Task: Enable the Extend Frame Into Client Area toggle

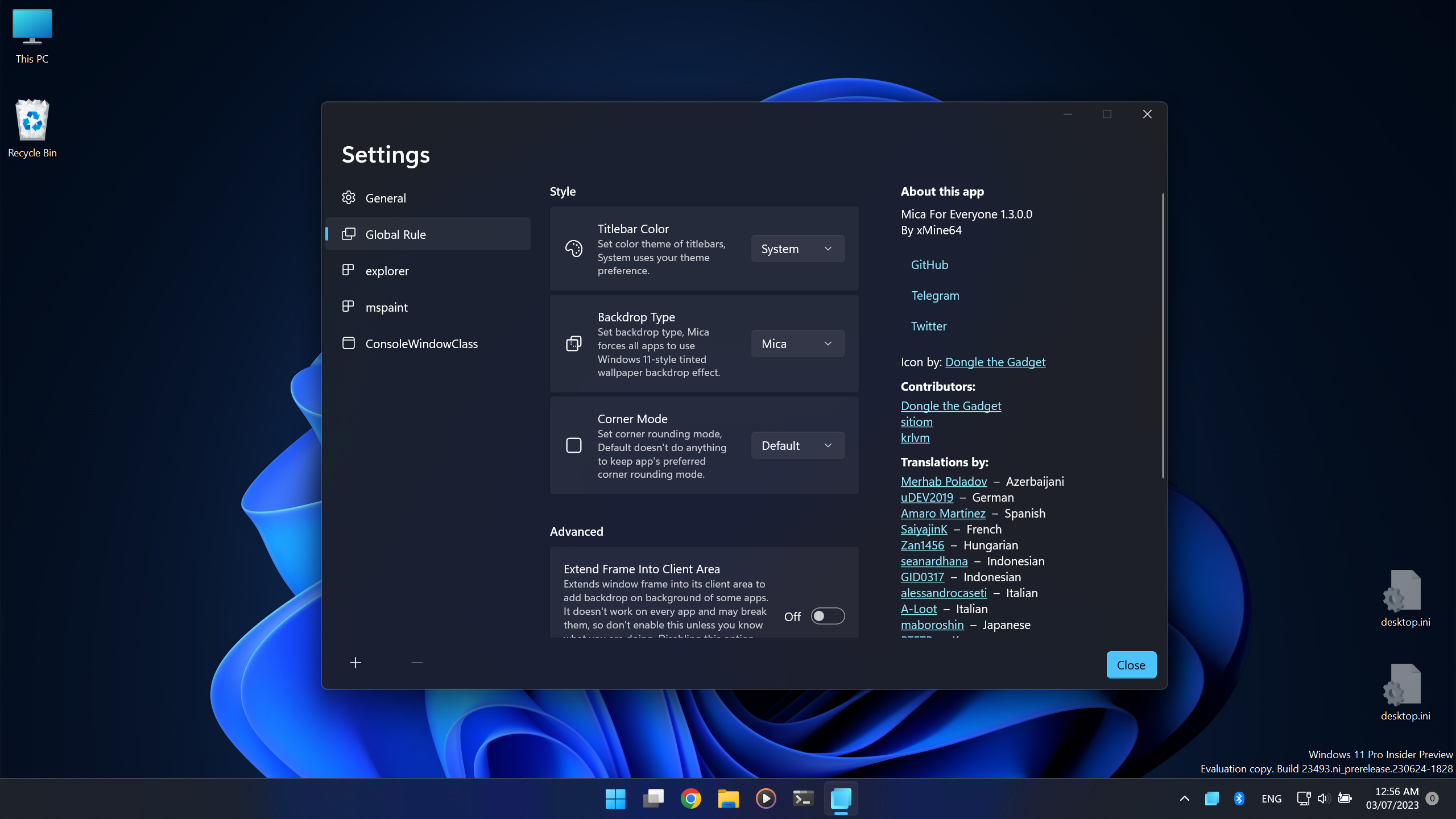Action: tap(828, 615)
